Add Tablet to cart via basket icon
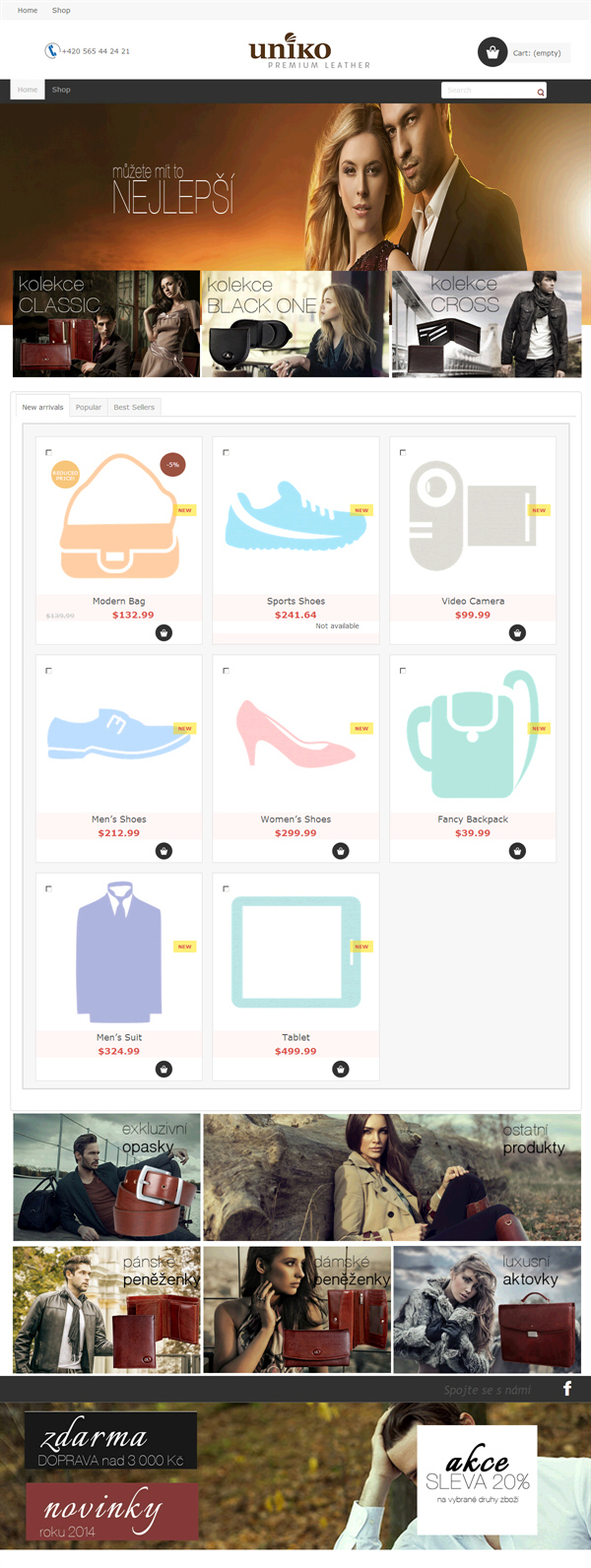The image size is (591, 1568). pyautogui.click(x=341, y=1069)
